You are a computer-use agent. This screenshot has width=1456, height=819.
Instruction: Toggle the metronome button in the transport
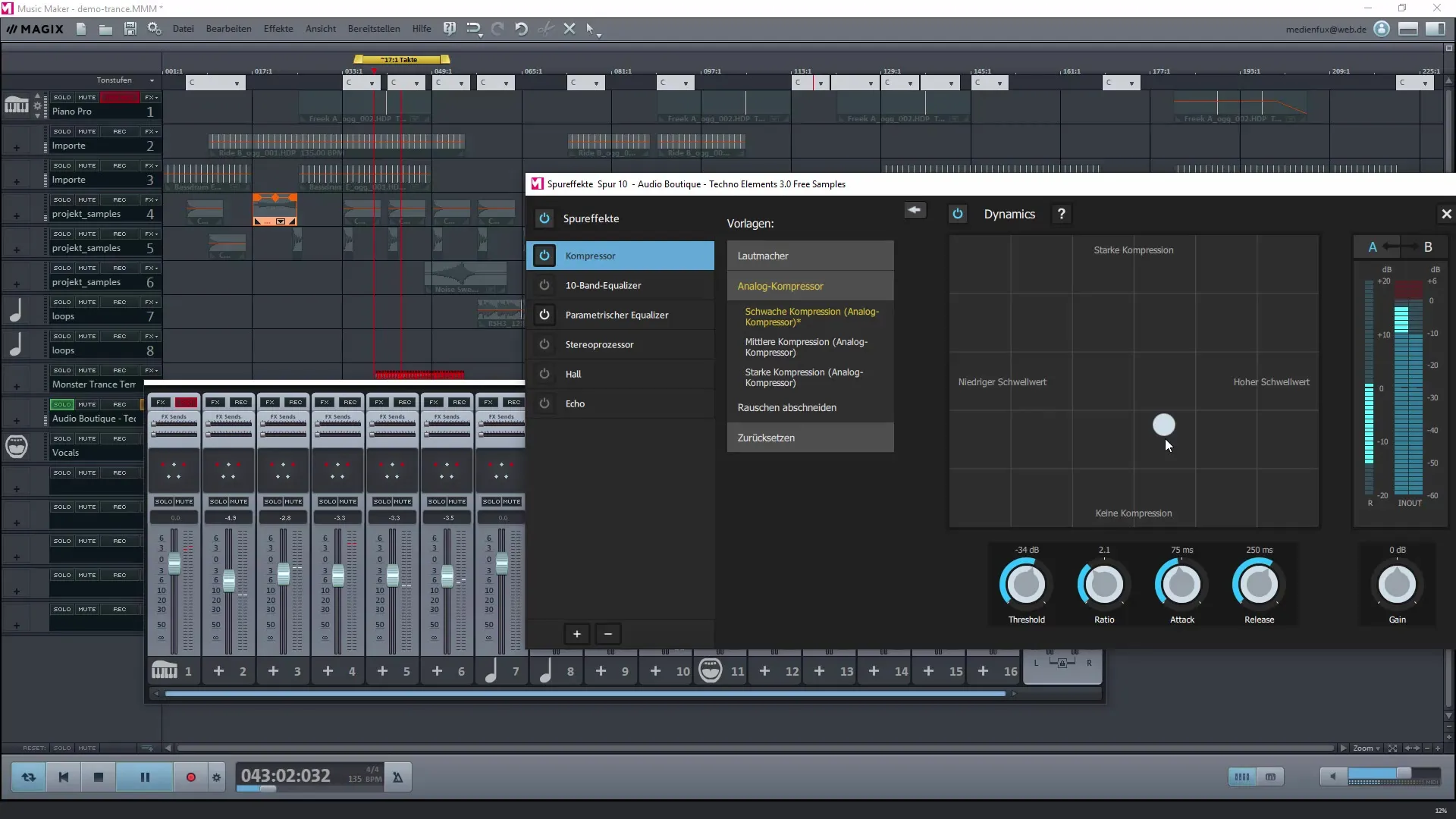[397, 777]
